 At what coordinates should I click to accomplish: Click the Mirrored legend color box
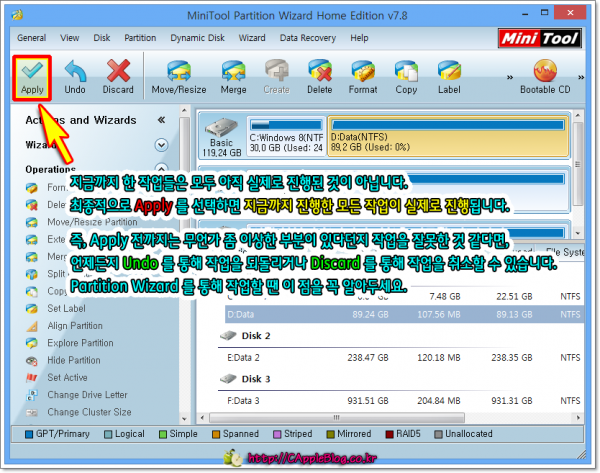(331, 434)
